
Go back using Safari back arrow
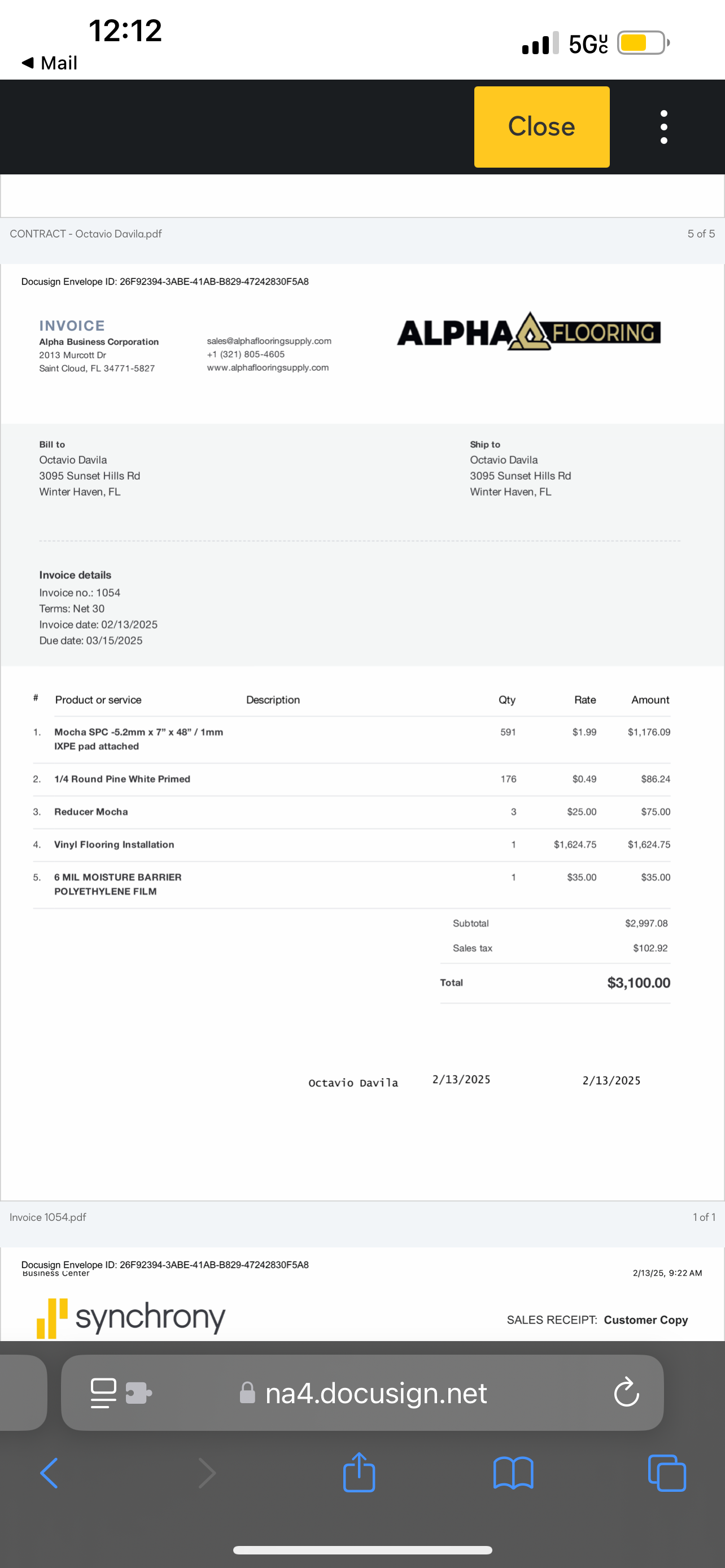[x=49, y=1474]
